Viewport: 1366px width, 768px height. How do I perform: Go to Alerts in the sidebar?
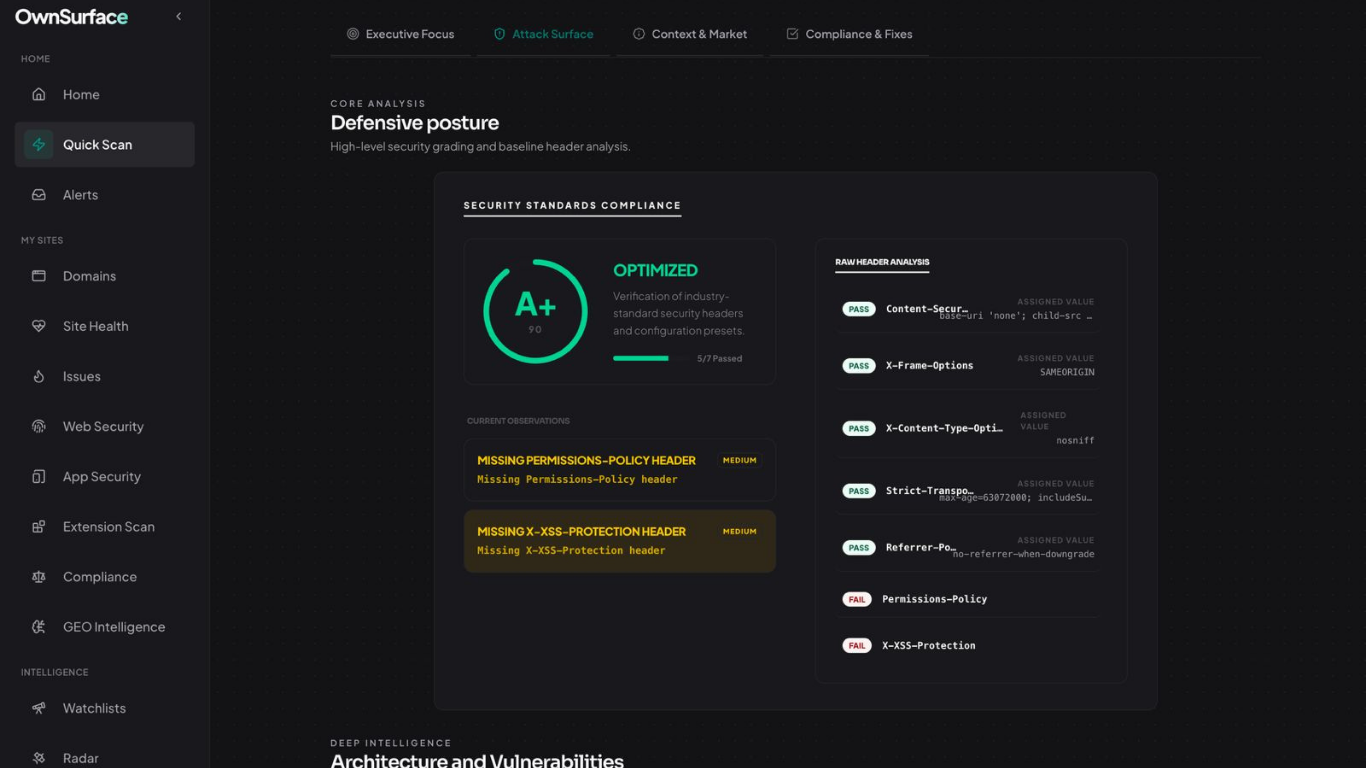coord(104,195)
